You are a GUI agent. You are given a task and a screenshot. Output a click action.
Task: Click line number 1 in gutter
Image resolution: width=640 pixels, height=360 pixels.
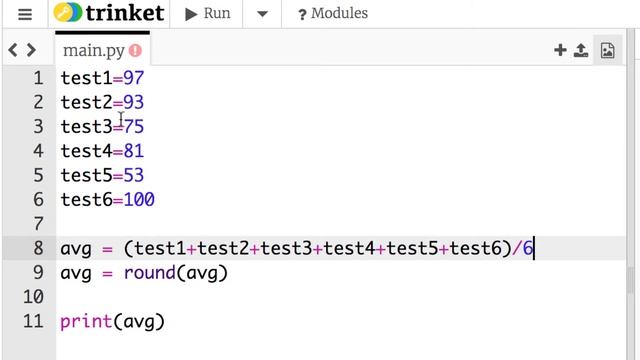[x=39, y=78]
